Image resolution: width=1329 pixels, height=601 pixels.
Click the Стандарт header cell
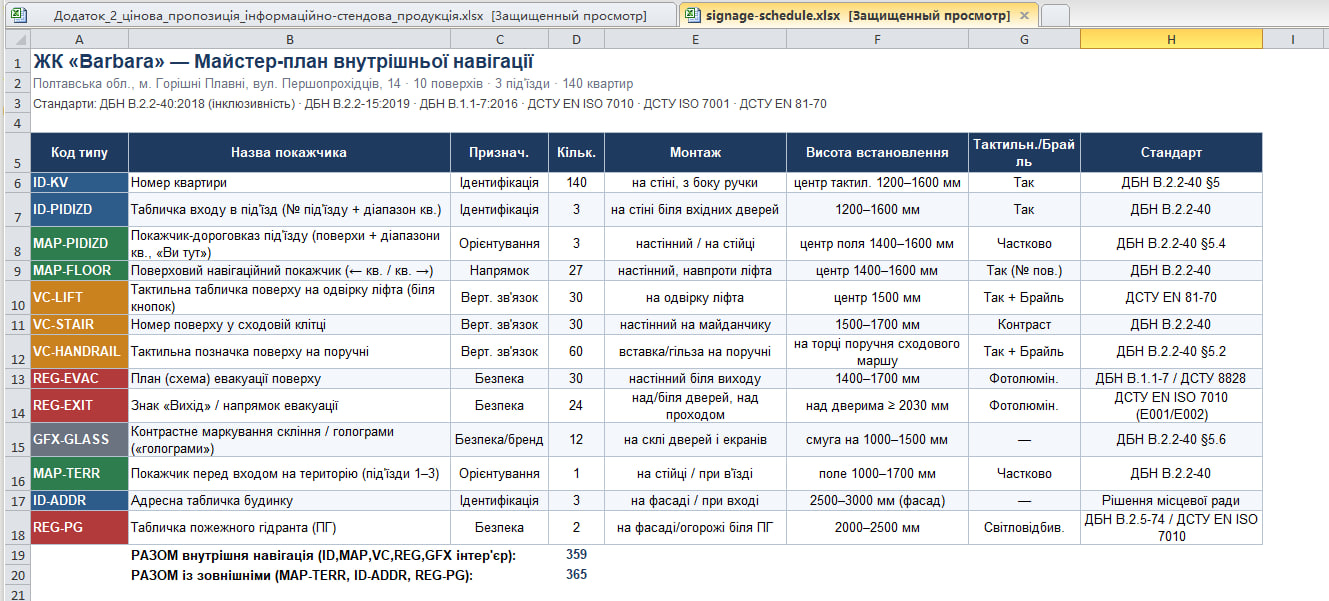tap(1171, 153)
